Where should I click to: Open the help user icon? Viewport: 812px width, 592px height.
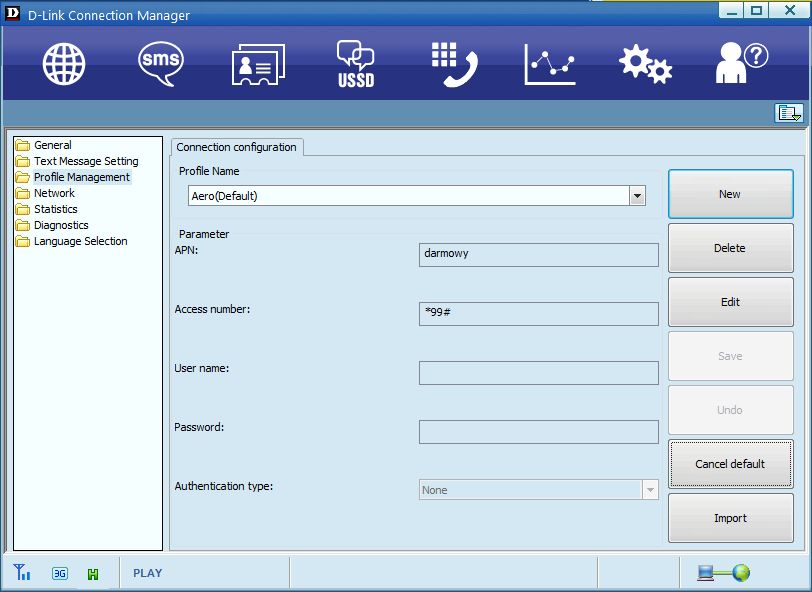(742, 63)
